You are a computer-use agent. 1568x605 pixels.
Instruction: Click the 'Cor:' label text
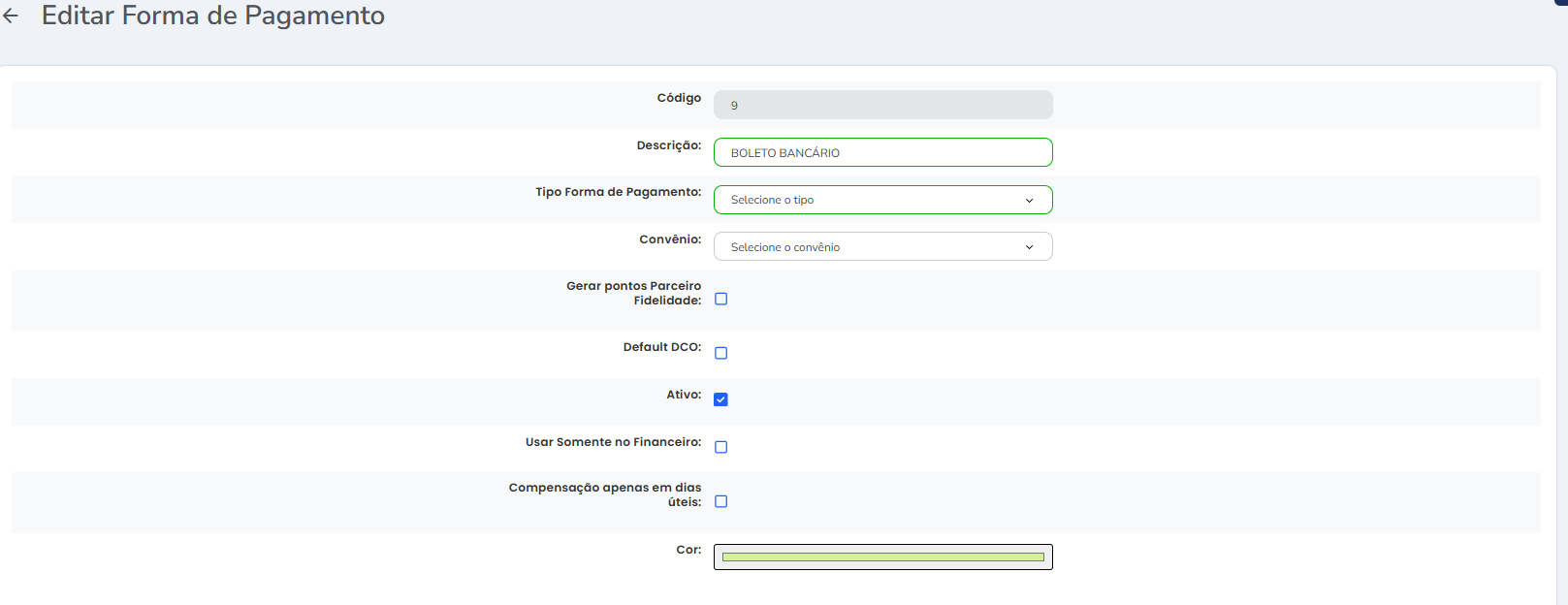click(x=688, y=550)
